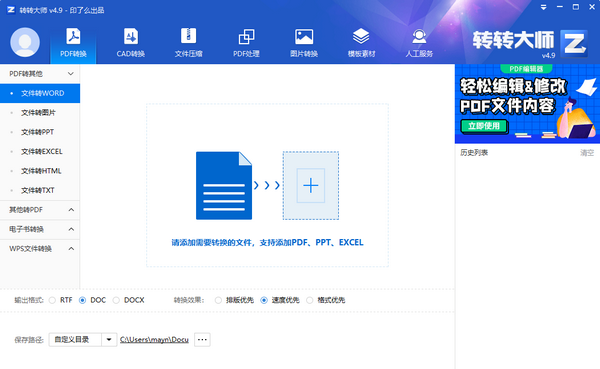Click the blue document icon
This screenshot has height=369, width=600.
224,186
